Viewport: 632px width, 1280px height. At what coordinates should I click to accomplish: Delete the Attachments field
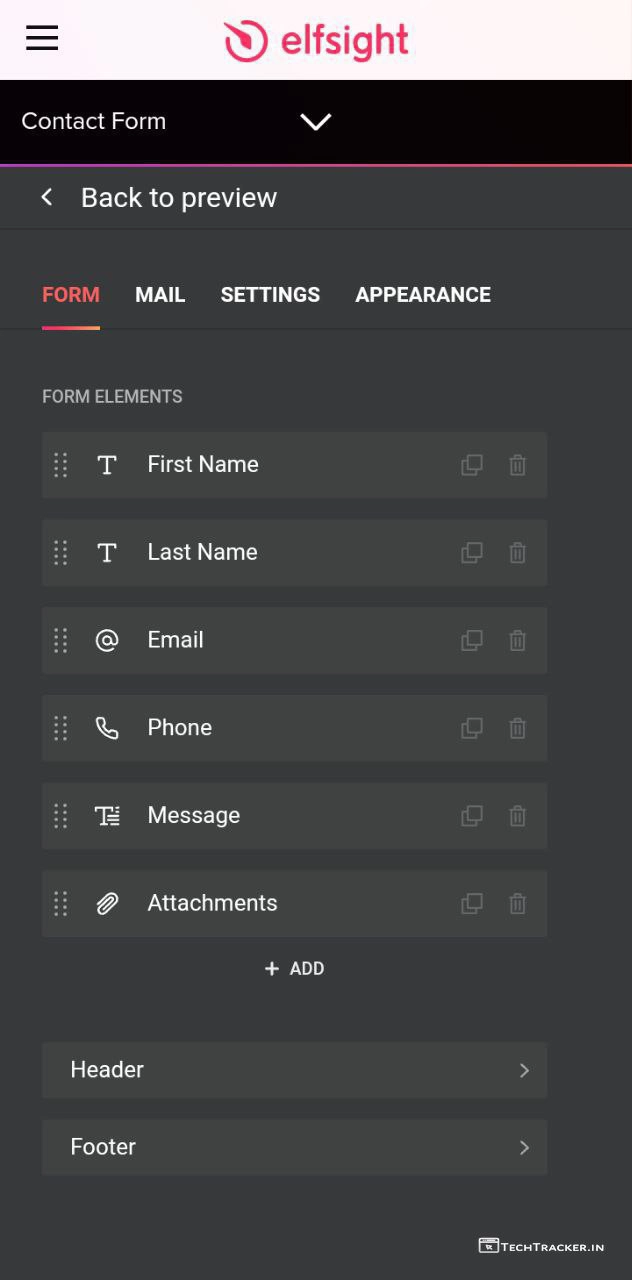[x=518, y=904]
